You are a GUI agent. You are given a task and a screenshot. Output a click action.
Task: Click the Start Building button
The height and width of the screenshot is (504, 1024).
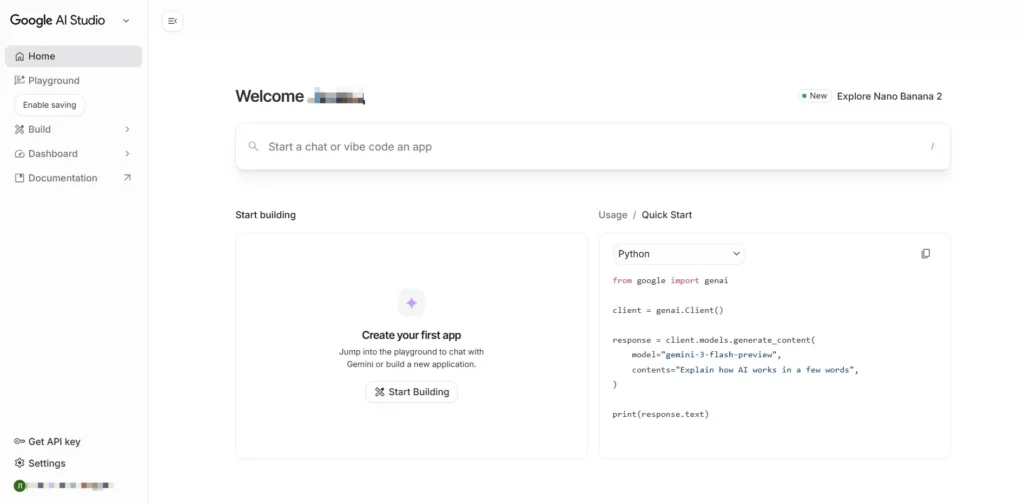[x=411, y=392]
